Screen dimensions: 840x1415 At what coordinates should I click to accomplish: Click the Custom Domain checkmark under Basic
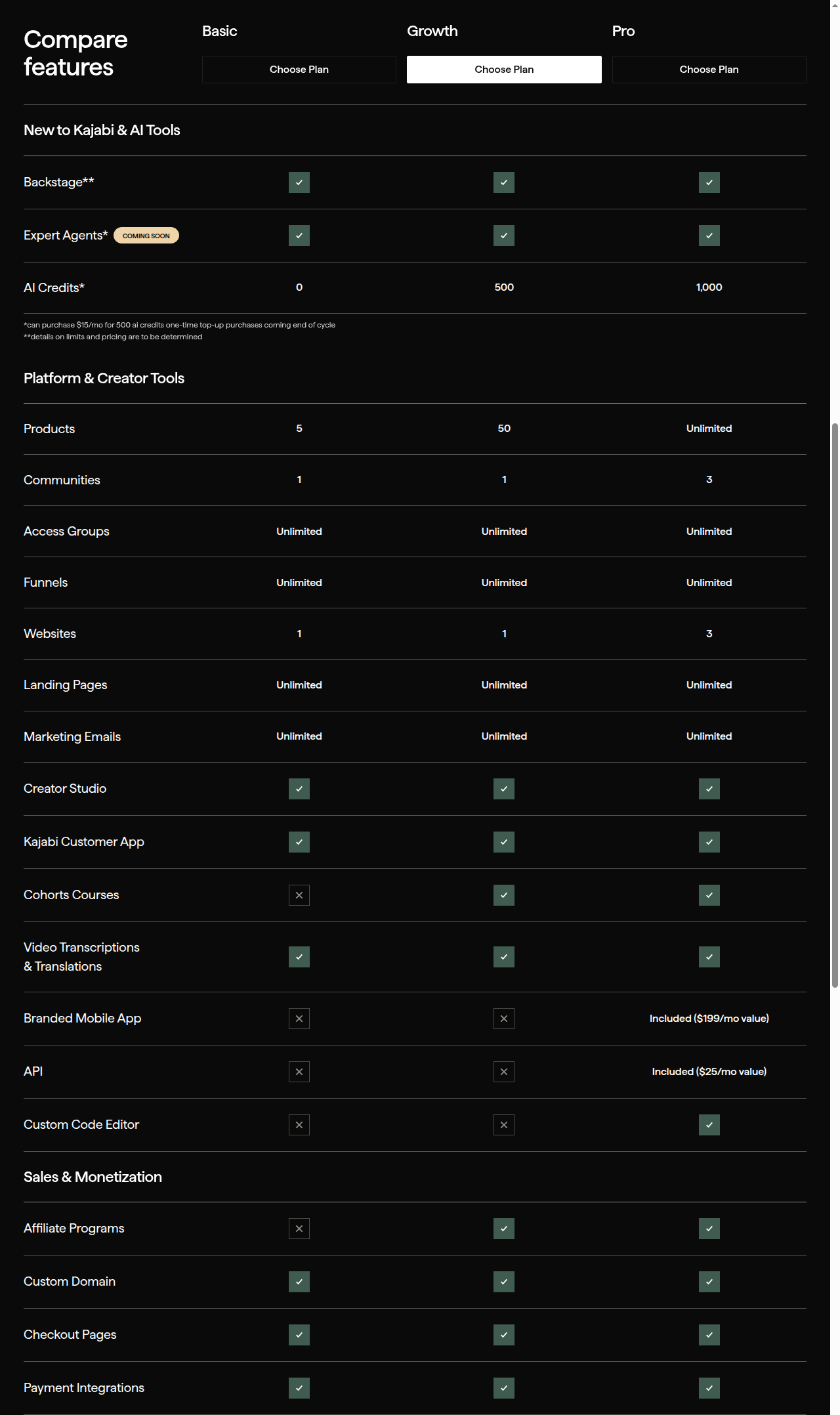299,1282
